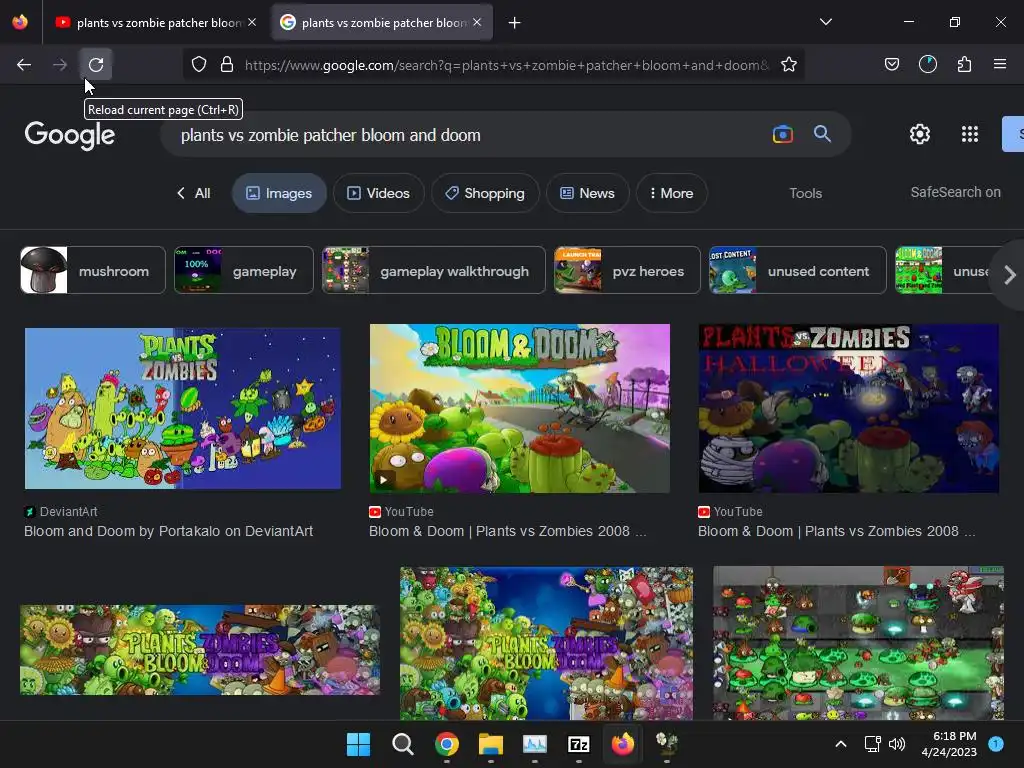Select the gameplay walkthrough chip
The image size is (1024, 768).
434,270
